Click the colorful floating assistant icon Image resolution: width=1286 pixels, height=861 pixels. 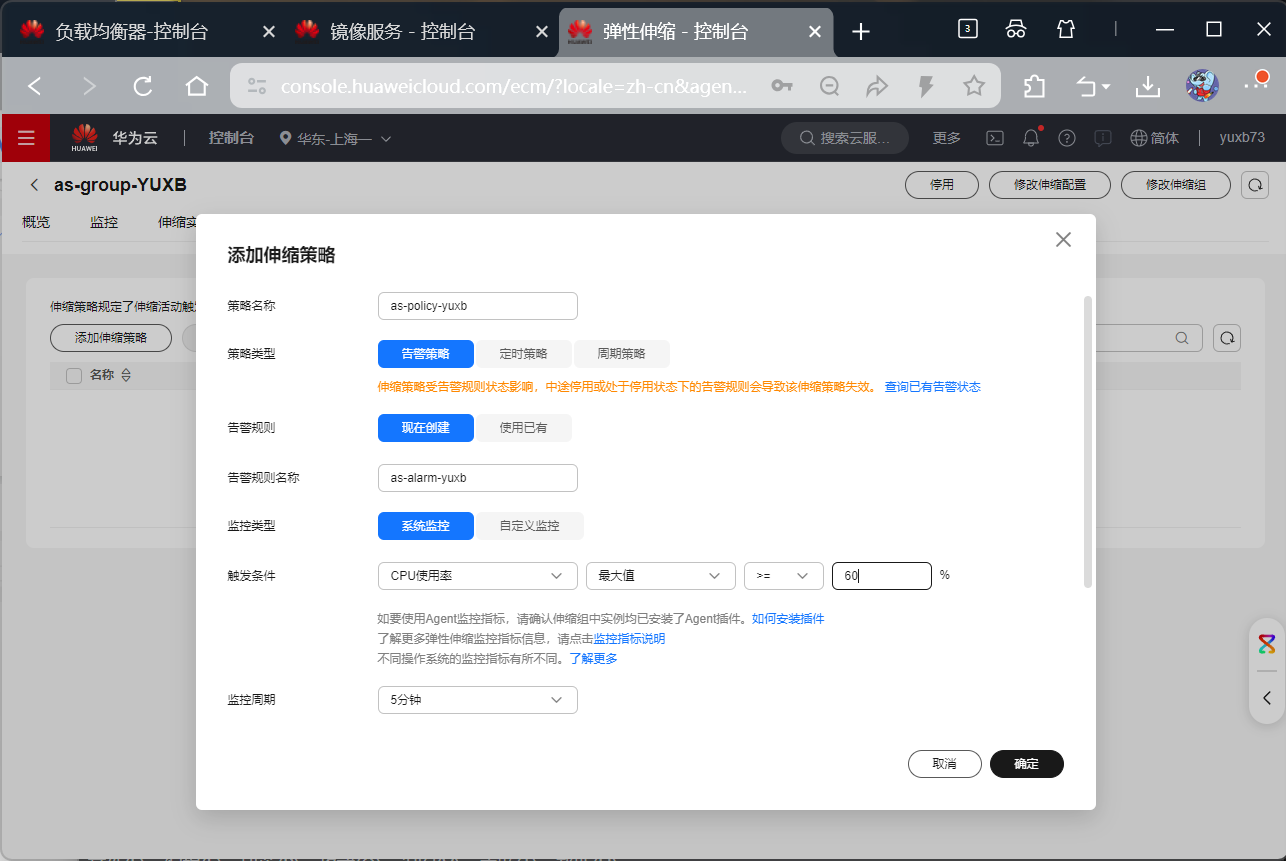(x=1267, y=644)
